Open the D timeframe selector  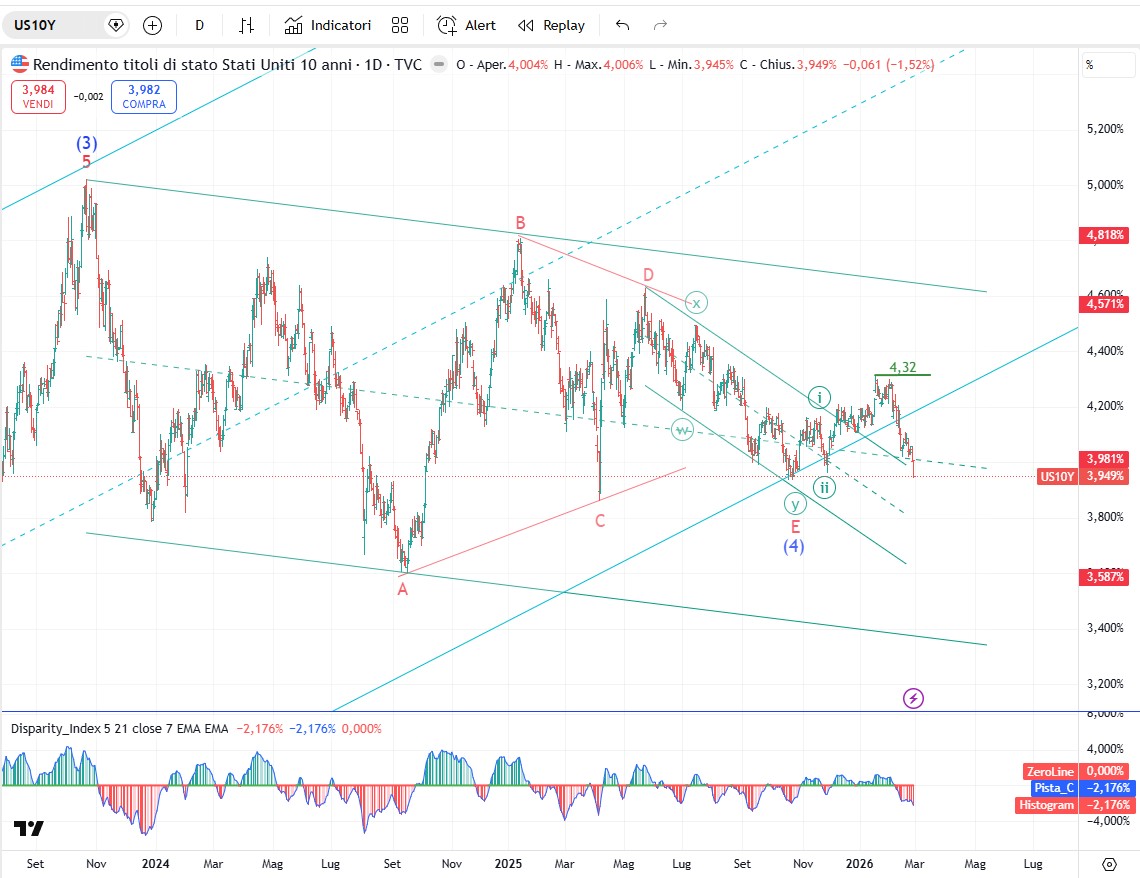point(199,25)
